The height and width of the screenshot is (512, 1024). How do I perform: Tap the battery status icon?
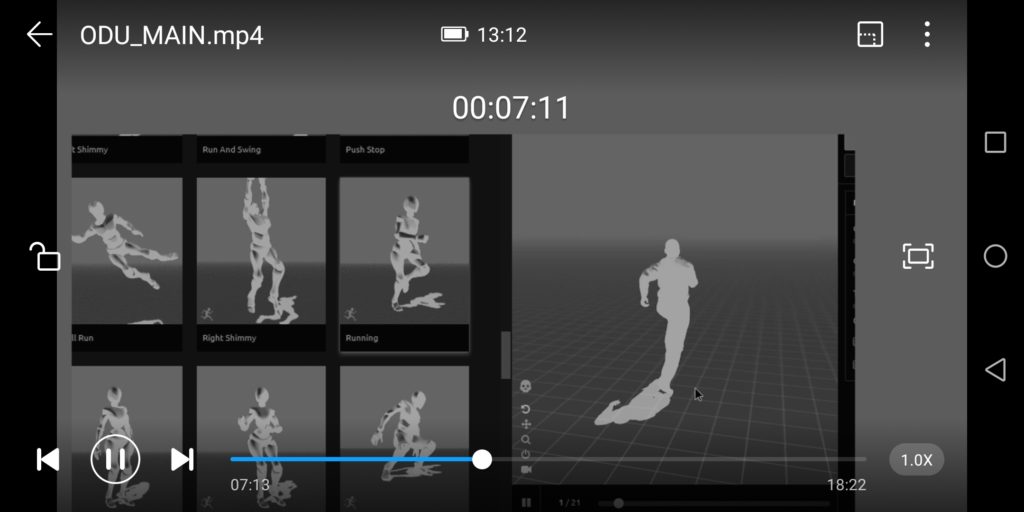coord(455,34)
